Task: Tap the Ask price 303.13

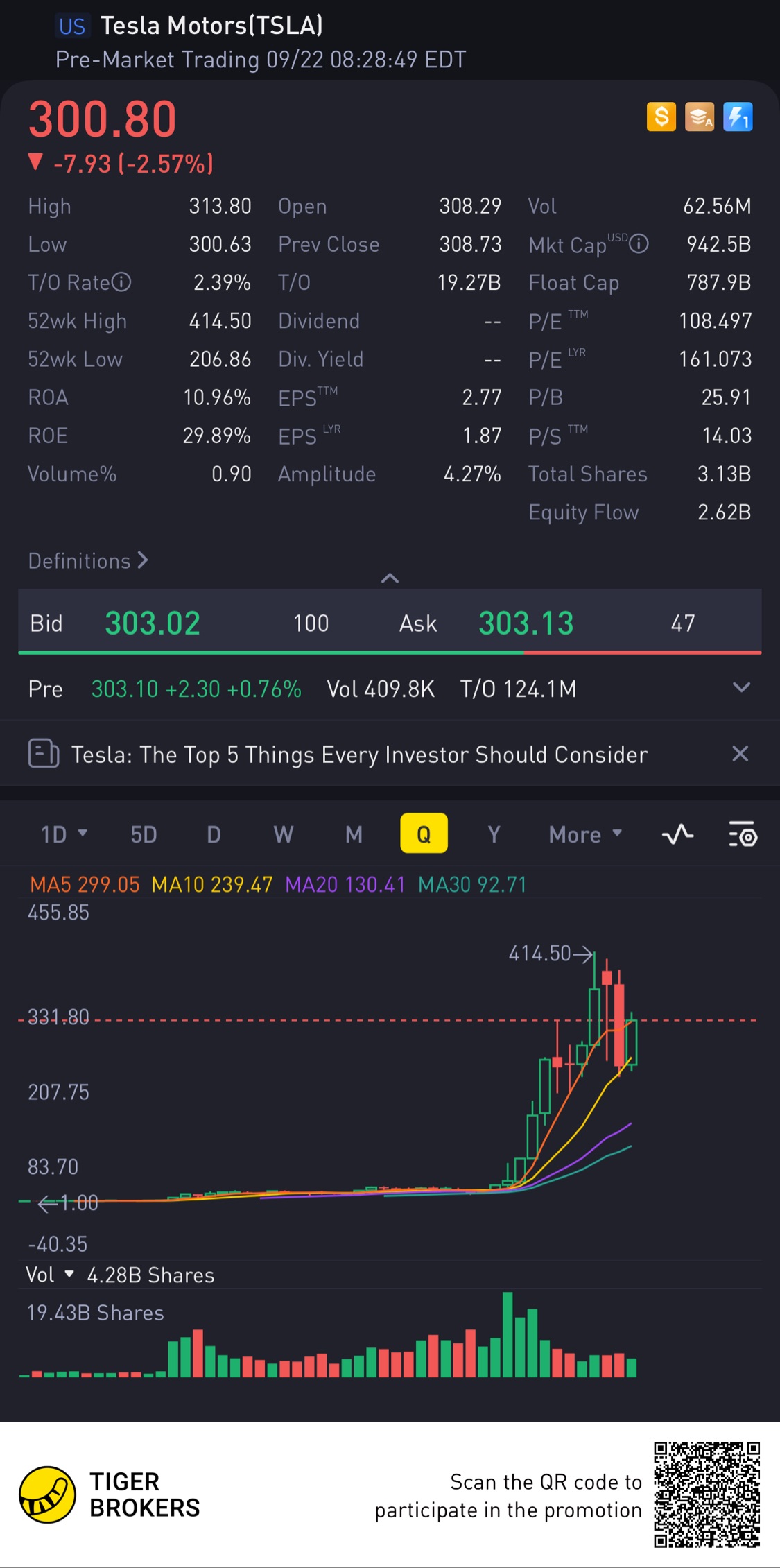Action: click(x=526, y=623)
